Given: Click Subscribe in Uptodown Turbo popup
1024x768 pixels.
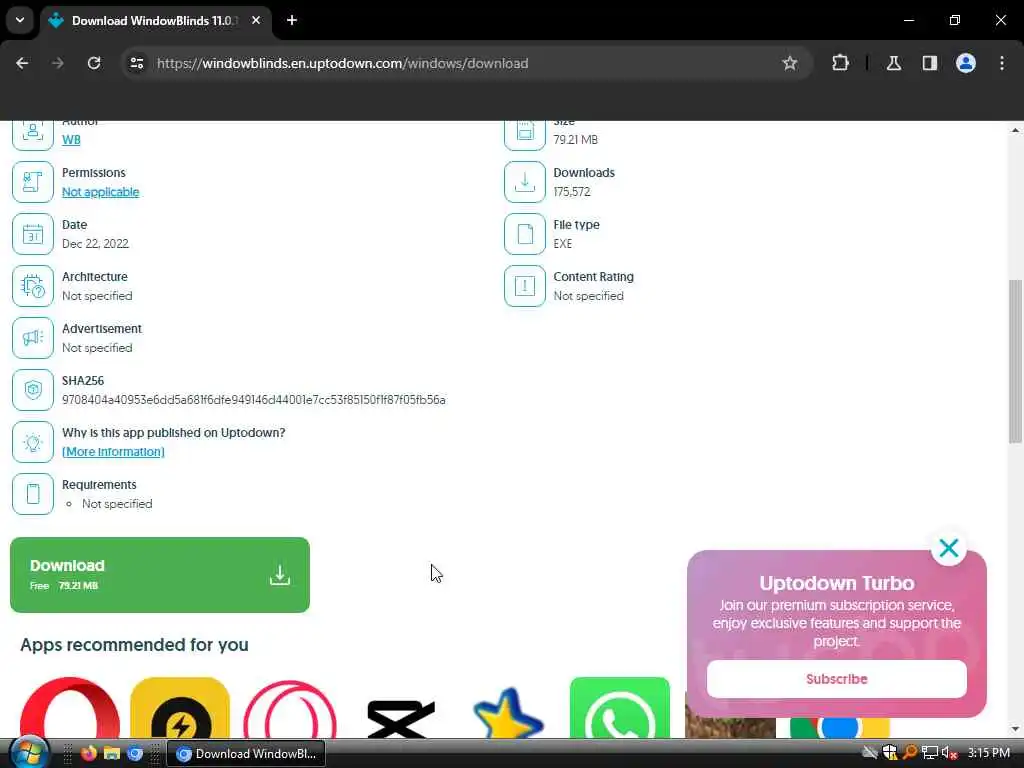Looking at the screenshot, I should [x=837, y=679].
